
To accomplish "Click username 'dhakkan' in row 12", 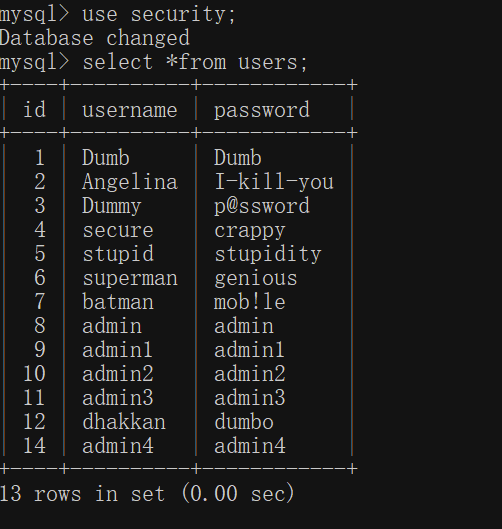I will [124, 422].
